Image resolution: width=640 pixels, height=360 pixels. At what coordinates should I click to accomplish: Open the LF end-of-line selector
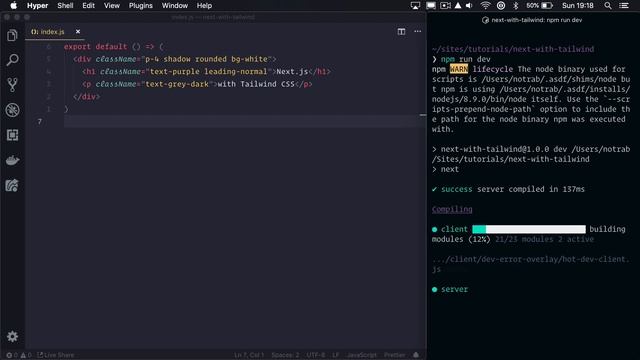click(336, 355)
